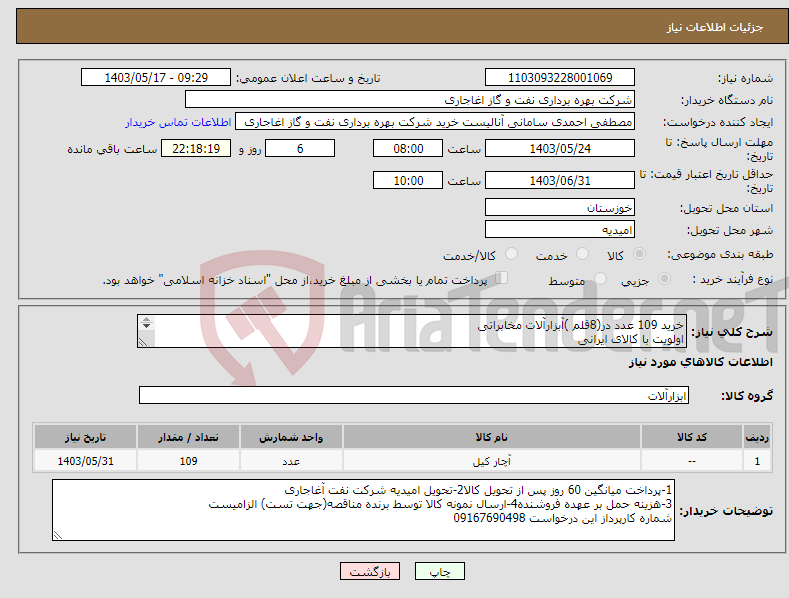Click scroll down arrow in description box

pos(146,326)
